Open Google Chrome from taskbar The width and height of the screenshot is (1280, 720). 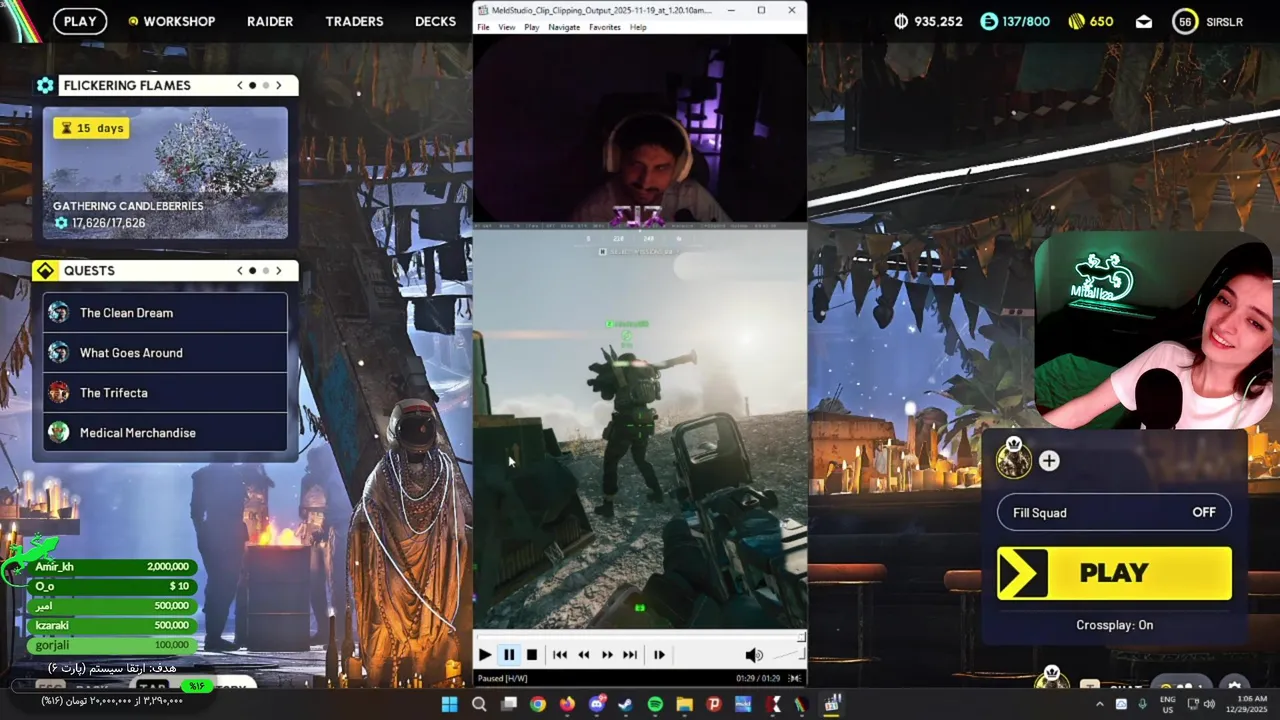tap(538, 704)
